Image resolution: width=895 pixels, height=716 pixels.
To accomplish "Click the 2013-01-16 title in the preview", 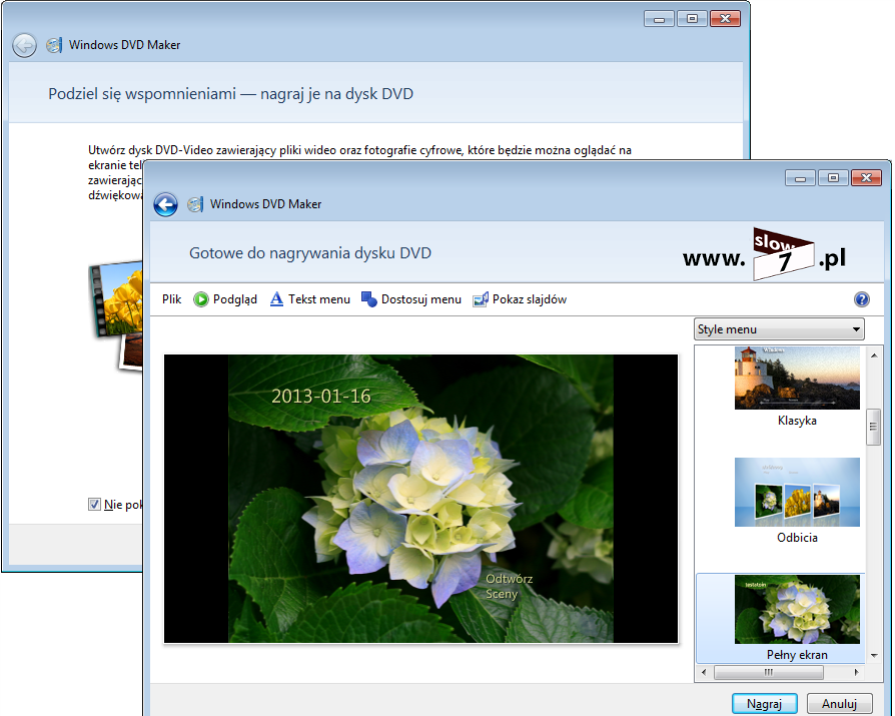I will tap(321, 396).
